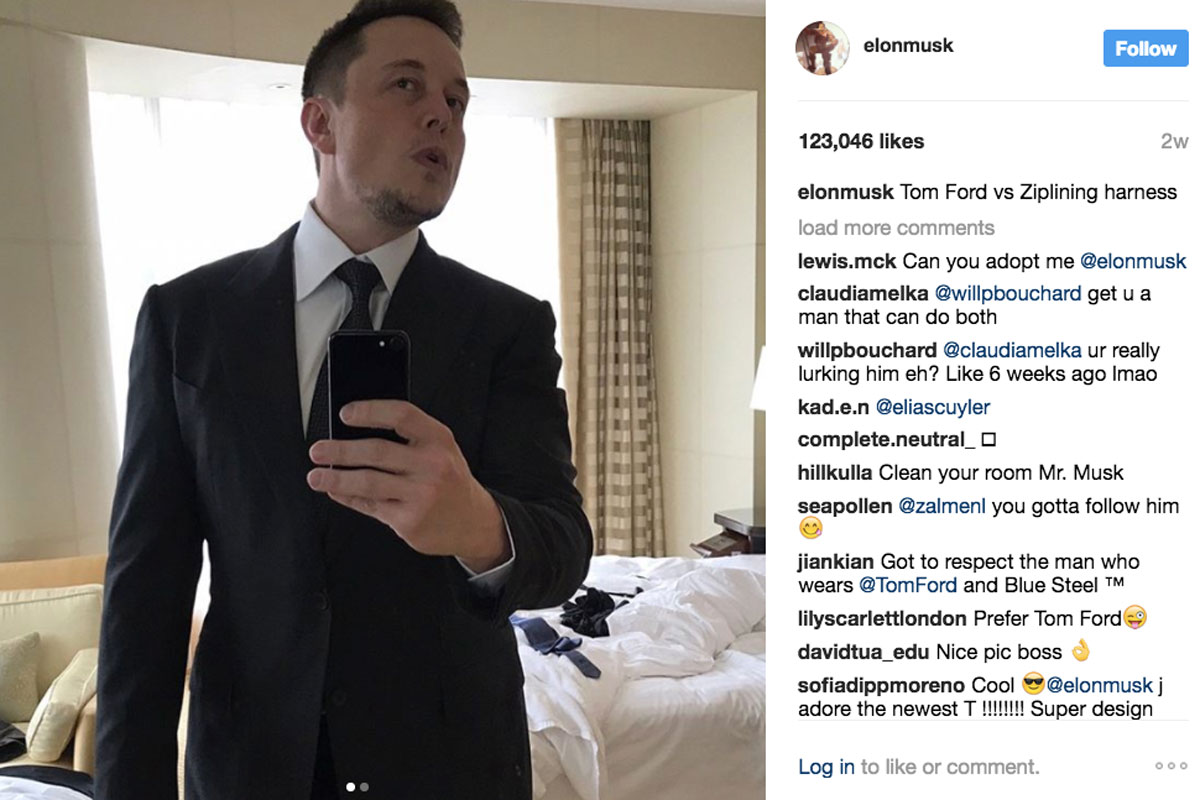Open hillkulla user profile
Viewport: 1200px width, 800px height.
click(835, 473)
